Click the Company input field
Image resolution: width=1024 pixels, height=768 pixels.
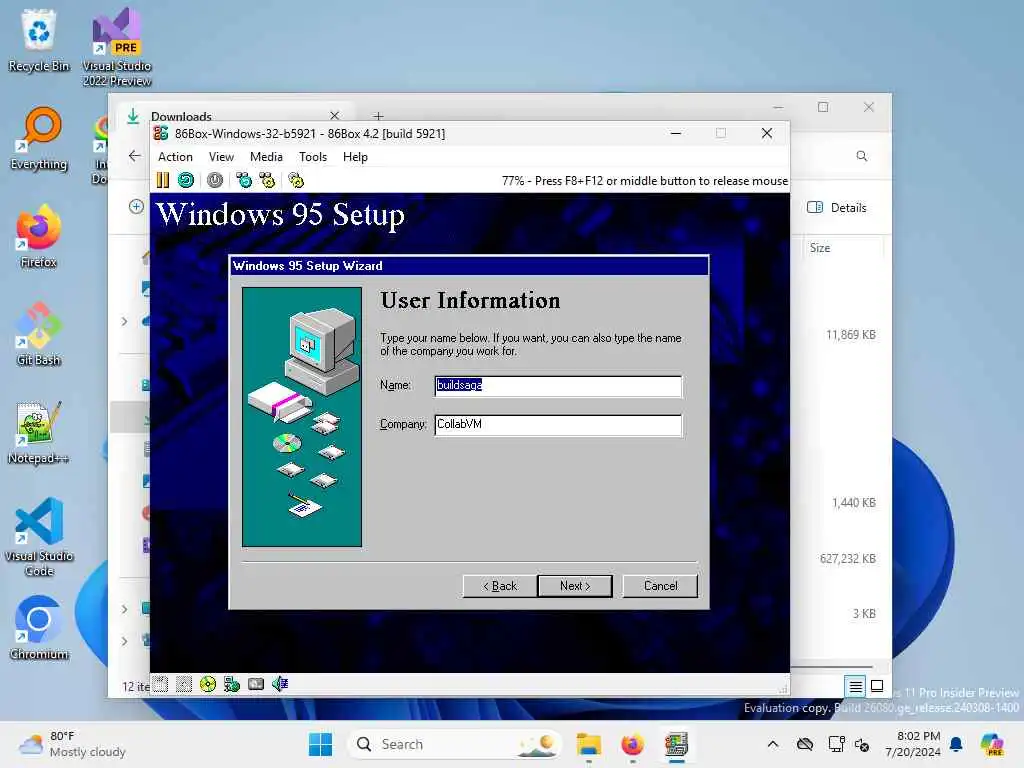558,425
